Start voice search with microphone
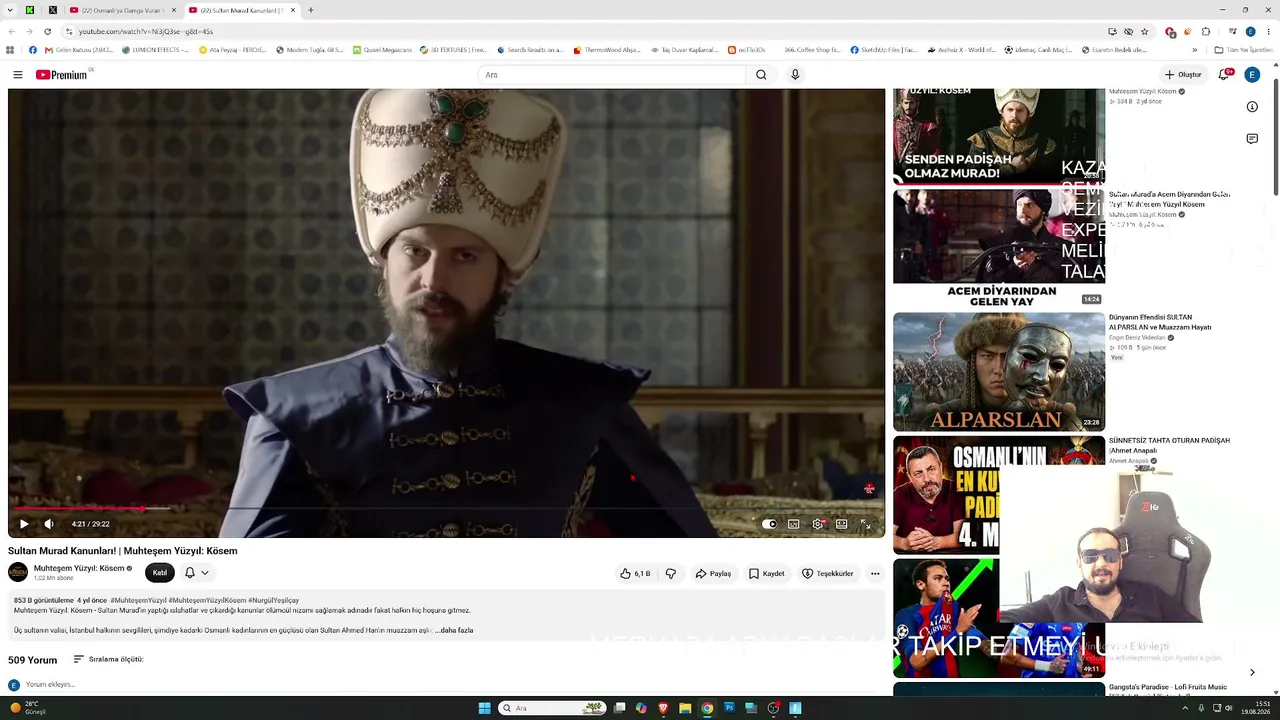Viewport: 1280px width, 720px height. pos(795,75)
